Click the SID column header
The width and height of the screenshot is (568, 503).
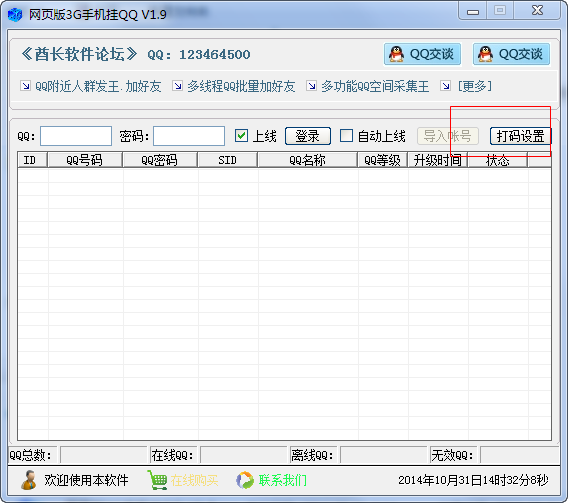click(x=227, y=160)
